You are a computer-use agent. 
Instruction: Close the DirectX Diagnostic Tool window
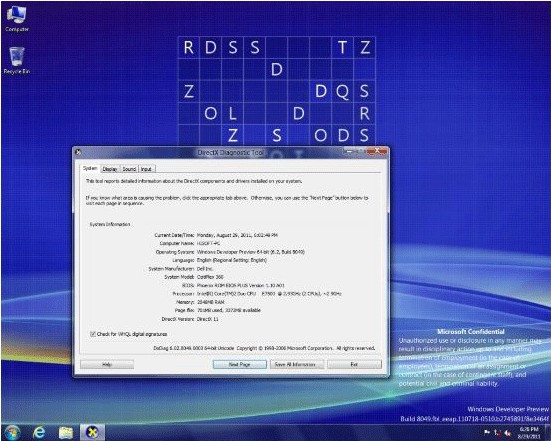[377, 151]
